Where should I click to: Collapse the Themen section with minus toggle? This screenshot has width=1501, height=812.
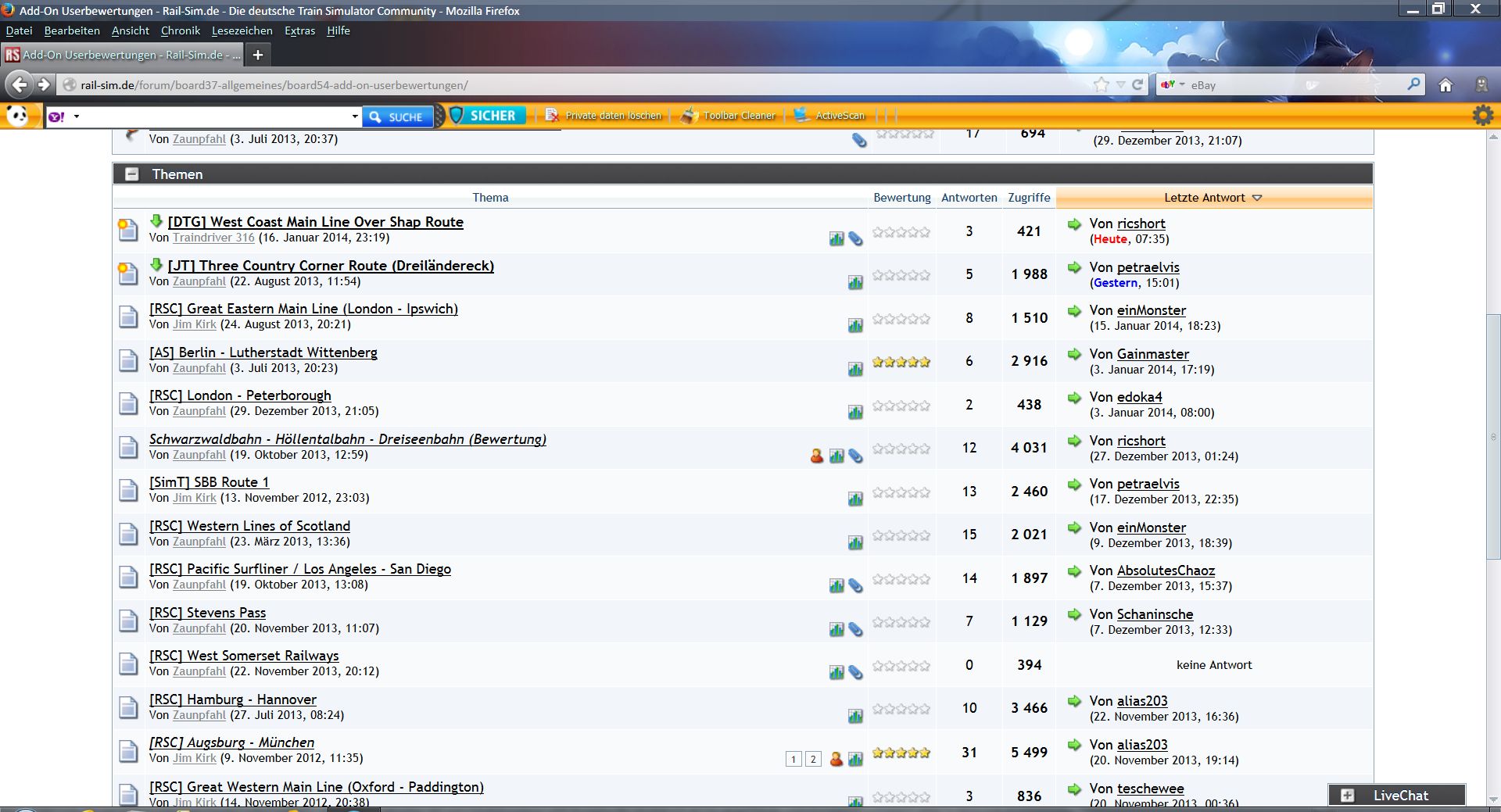132,174
